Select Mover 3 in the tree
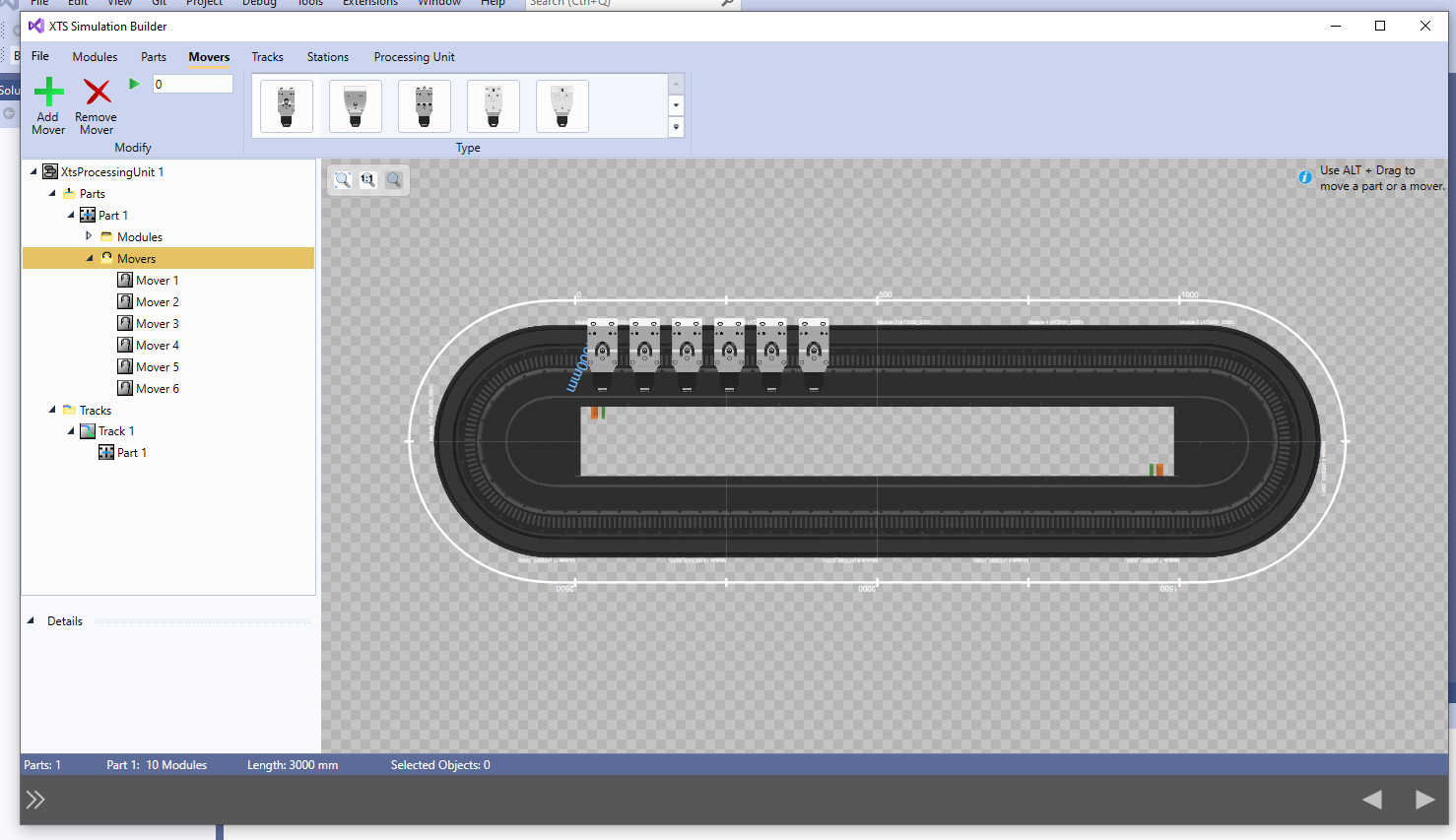Screen dimensions: 1456x840 pos(158,324)
